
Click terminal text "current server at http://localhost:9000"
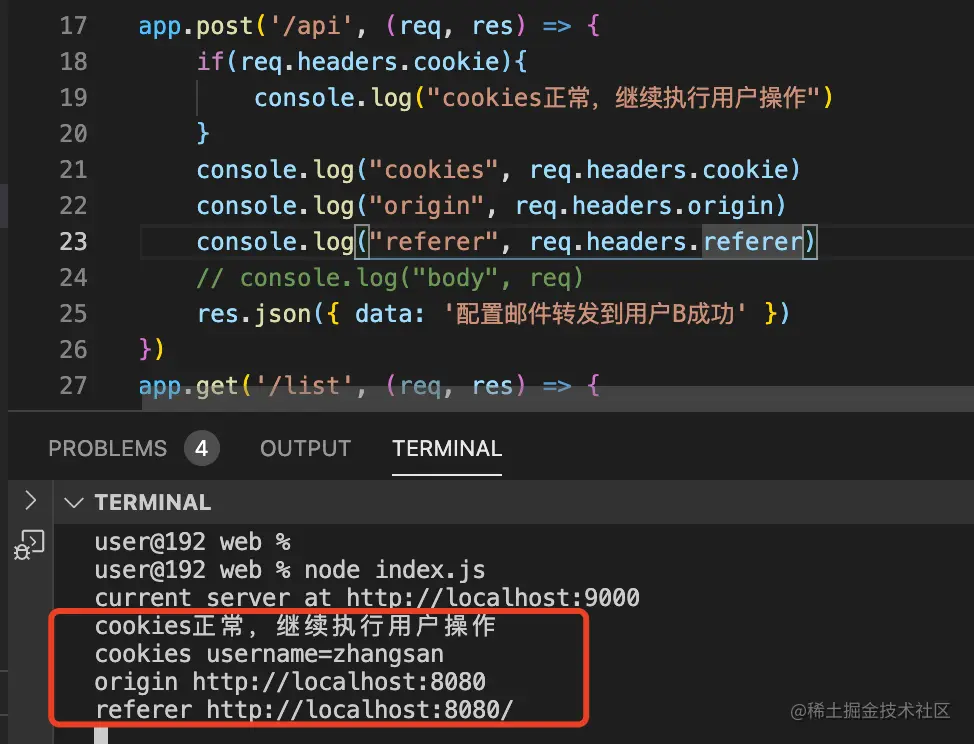pos(367,597)
